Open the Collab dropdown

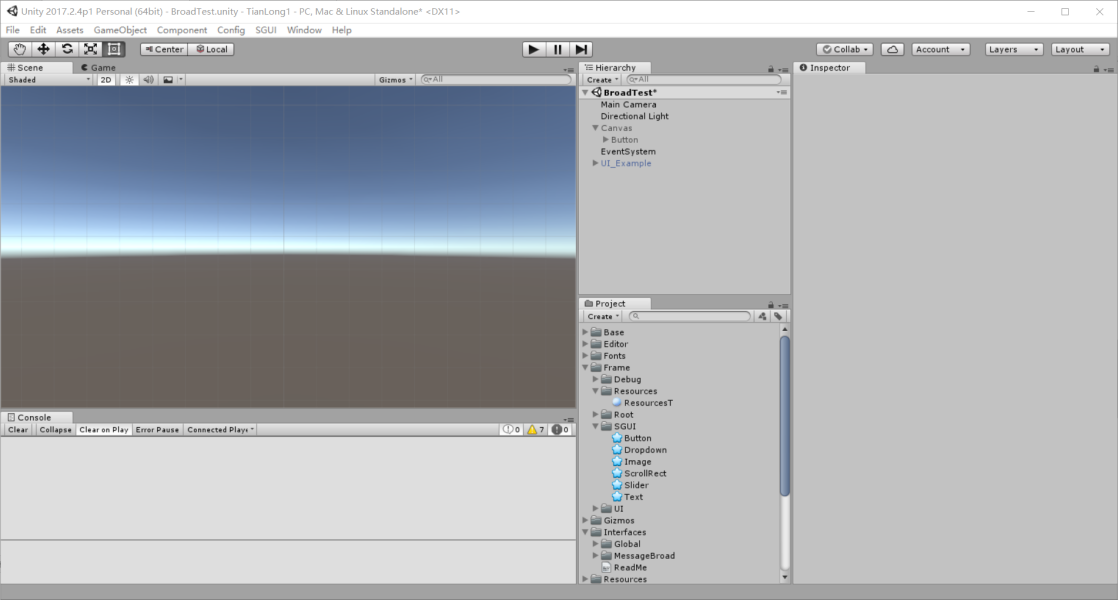(x=845, y=49)
